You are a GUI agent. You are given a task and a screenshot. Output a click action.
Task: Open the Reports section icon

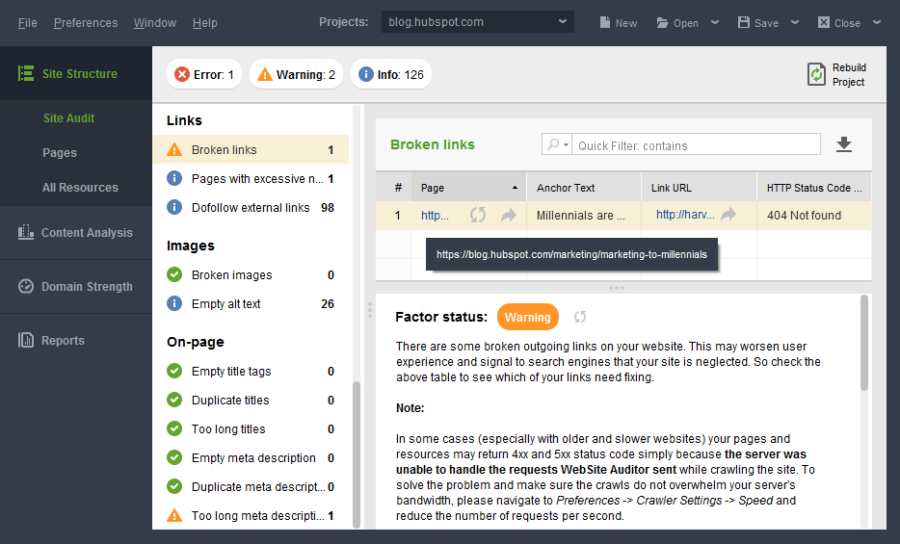click(x=26, y=340)
